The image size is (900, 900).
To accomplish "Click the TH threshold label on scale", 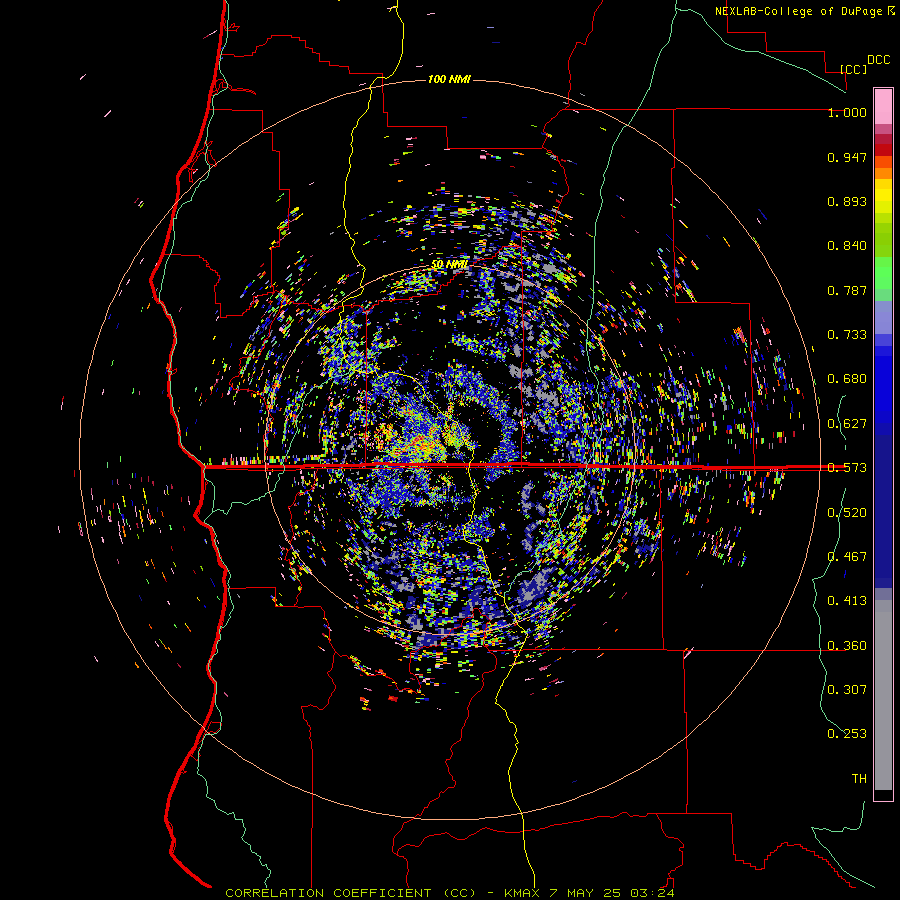I will 859,779.
